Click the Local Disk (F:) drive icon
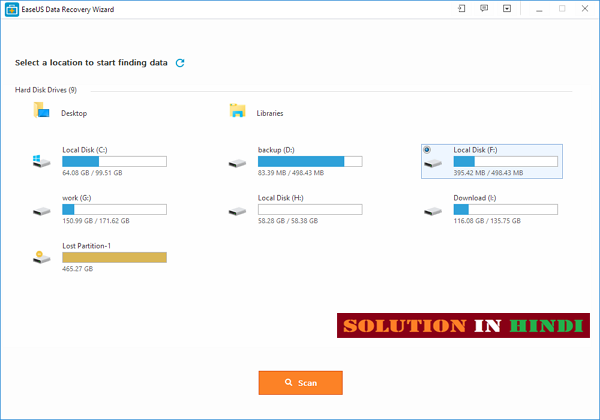The image size is (600, 420). [x=433, y=163]
